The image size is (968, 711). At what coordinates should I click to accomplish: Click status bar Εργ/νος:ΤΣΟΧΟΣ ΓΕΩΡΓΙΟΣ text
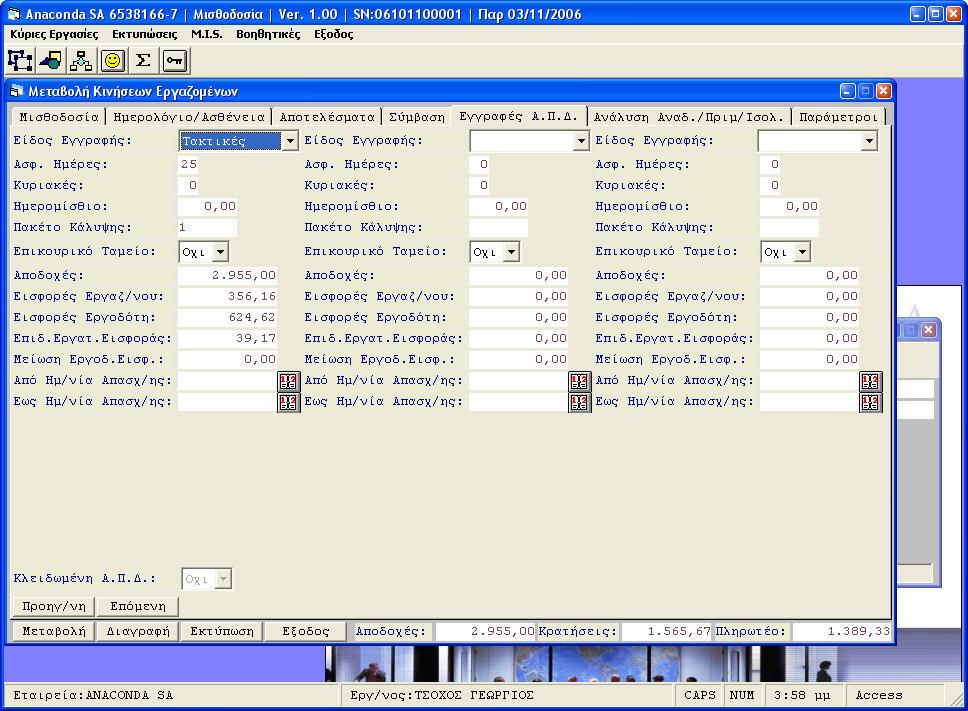(x=442, y=695)
